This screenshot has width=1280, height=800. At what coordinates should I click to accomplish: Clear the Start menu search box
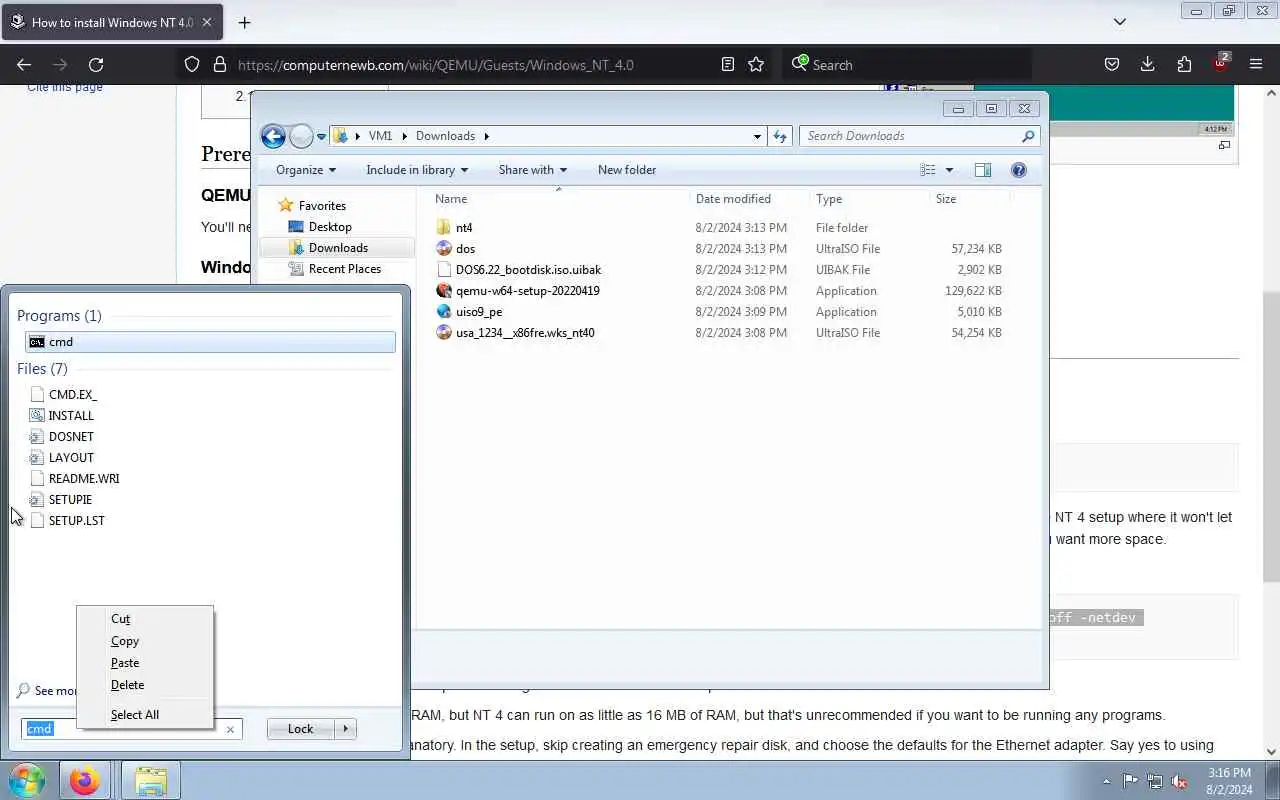230,729
